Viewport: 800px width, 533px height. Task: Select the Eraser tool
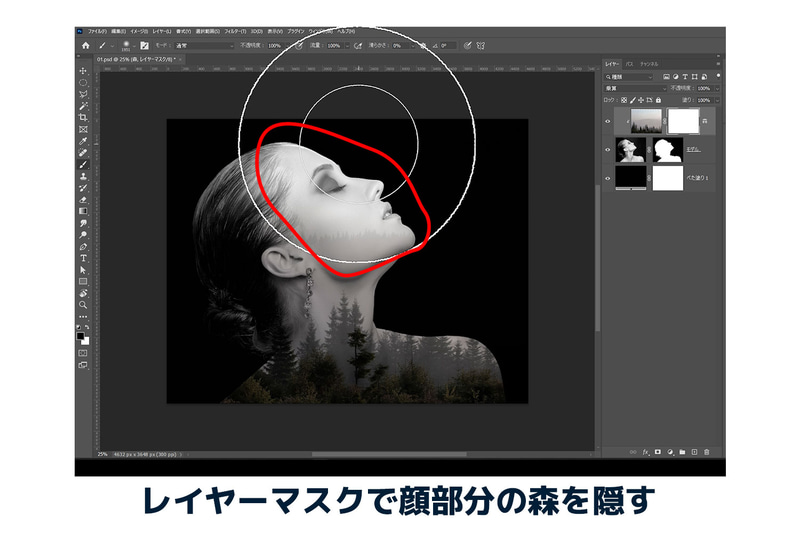pyautogui.click(x=83, y=200)
